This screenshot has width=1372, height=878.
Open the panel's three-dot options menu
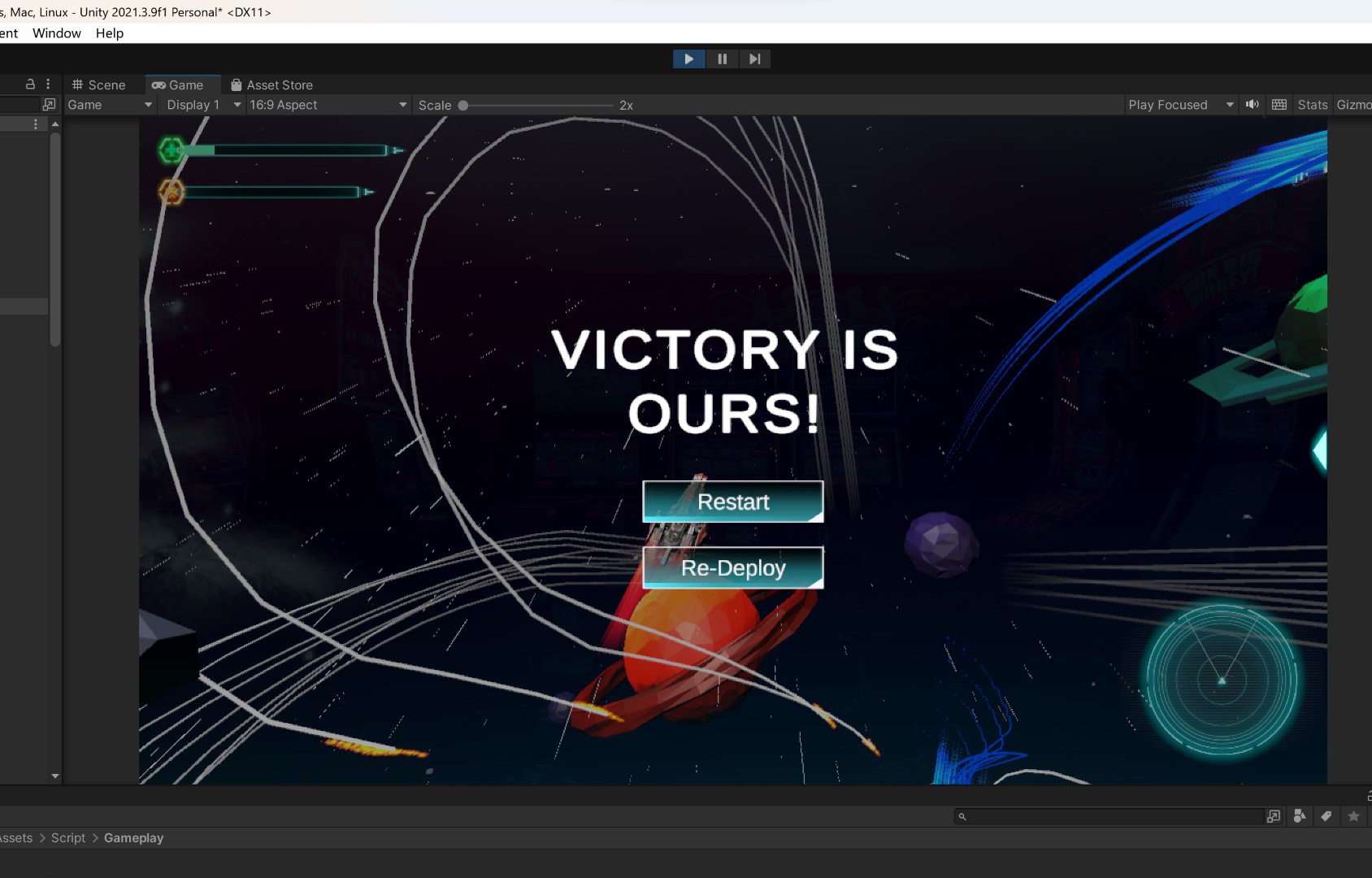(48, 85)
